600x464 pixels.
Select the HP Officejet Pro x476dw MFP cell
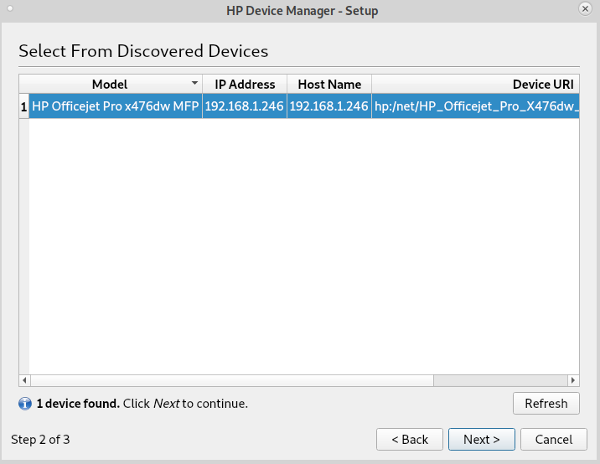click(x=116, y=106)
